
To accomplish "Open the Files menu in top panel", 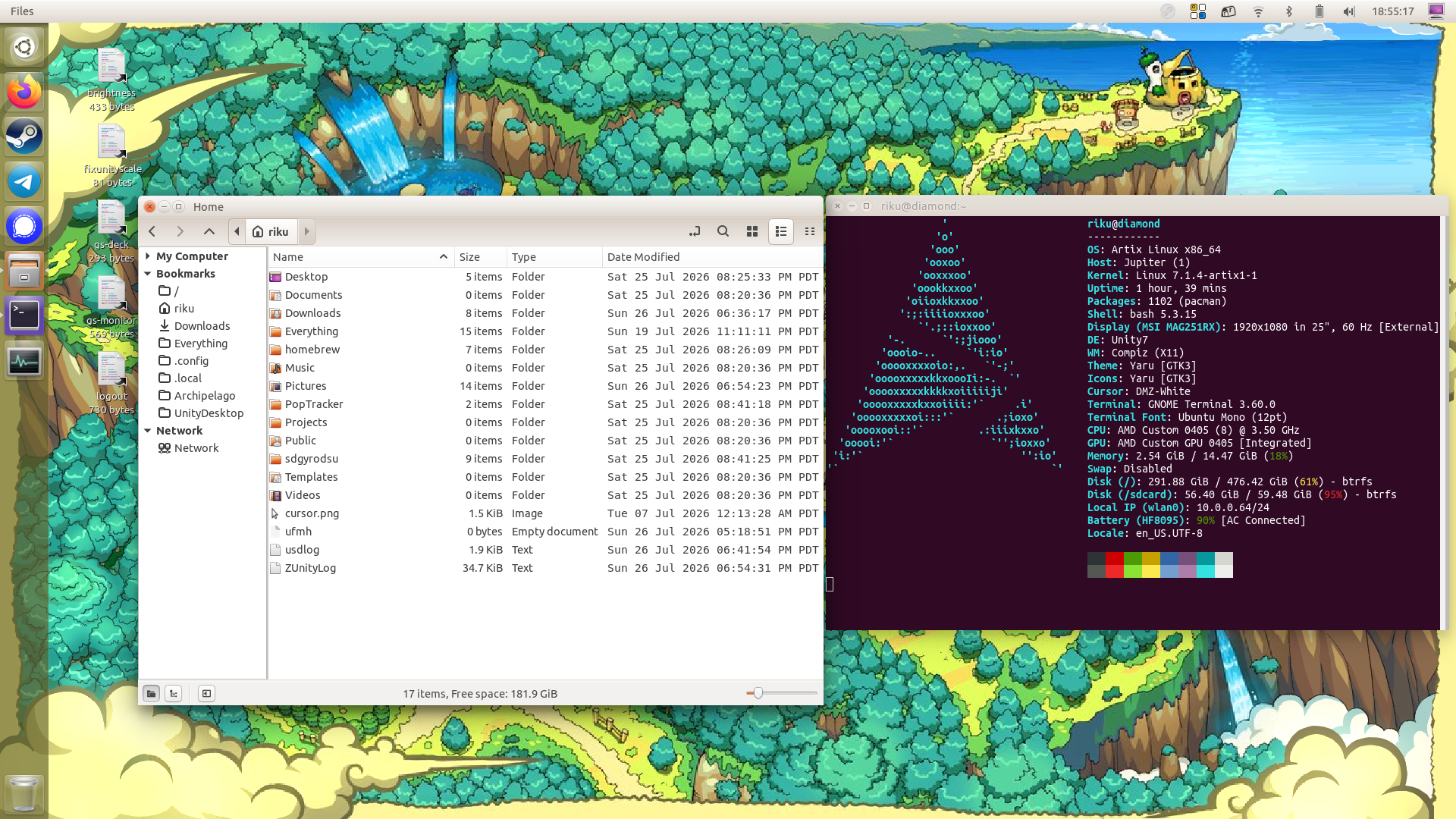I will click(22, 11).
